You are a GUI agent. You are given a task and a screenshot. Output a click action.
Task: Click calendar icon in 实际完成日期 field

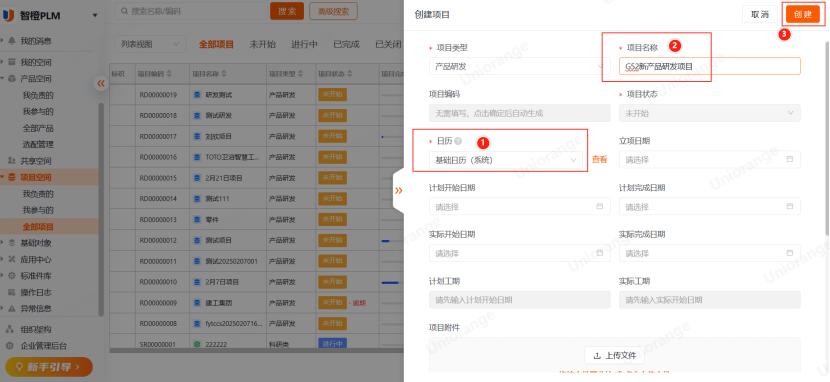click(x=790, y=253)
